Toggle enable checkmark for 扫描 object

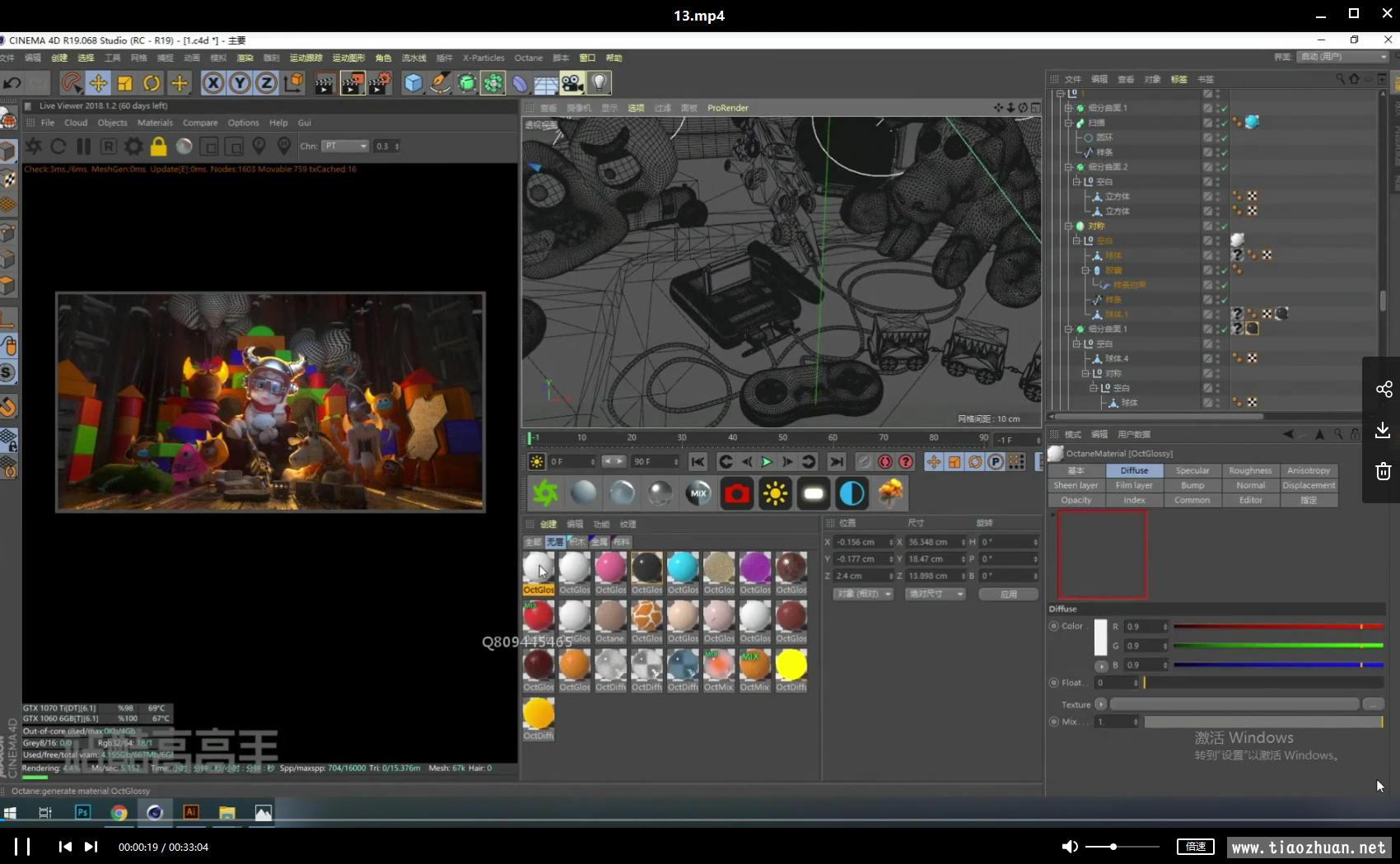point(1225,123)
